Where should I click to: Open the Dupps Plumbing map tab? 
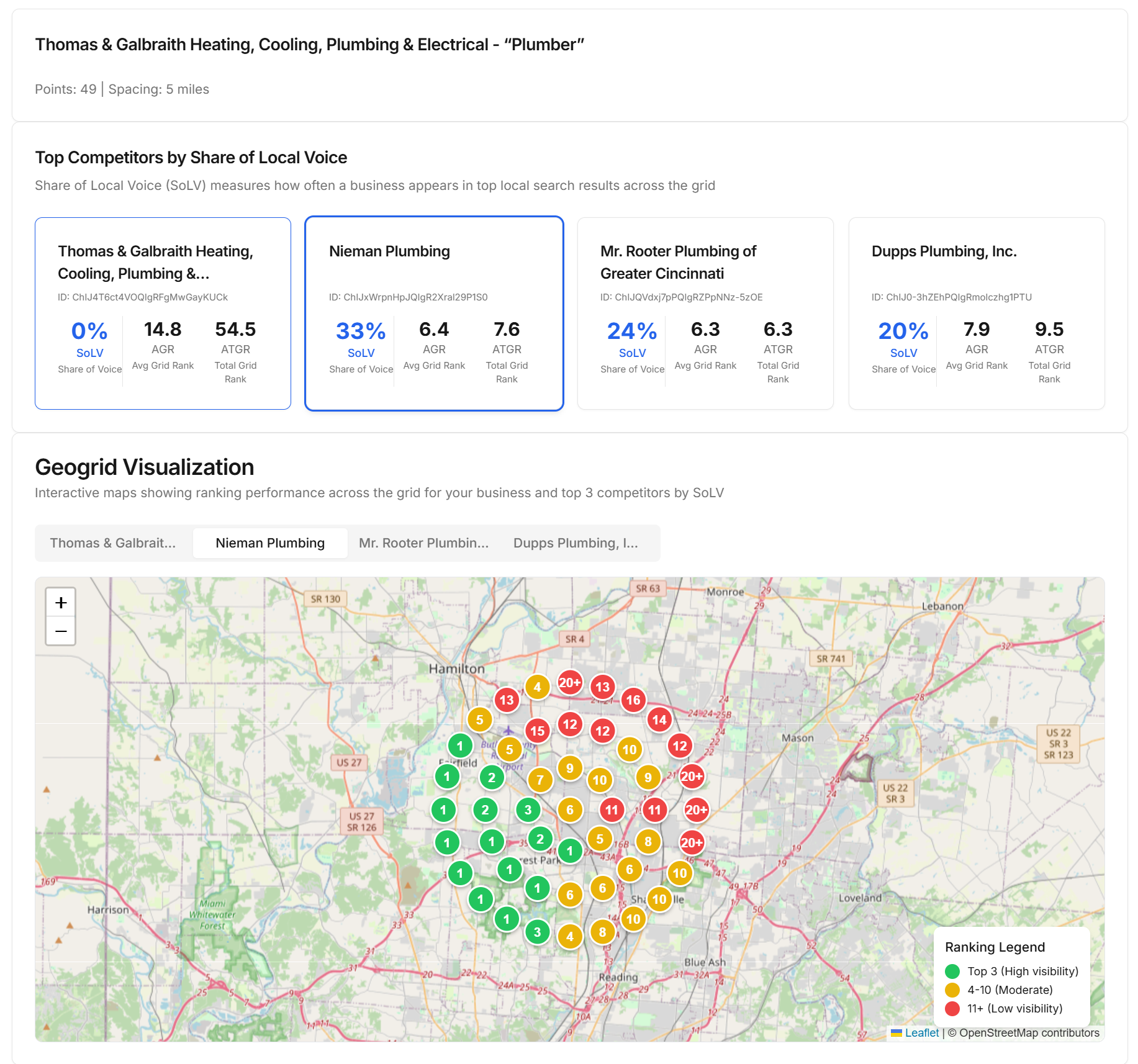point(576,543)
